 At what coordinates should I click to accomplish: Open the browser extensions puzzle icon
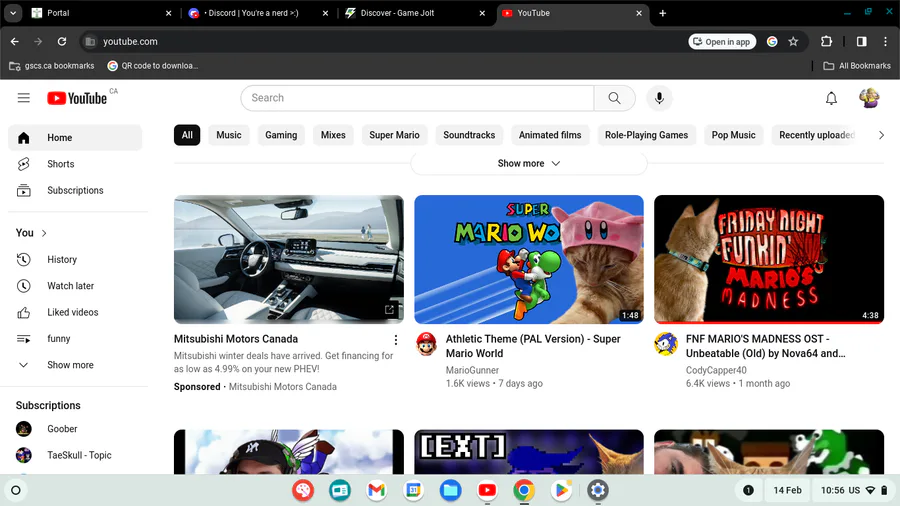pos(826,41)
